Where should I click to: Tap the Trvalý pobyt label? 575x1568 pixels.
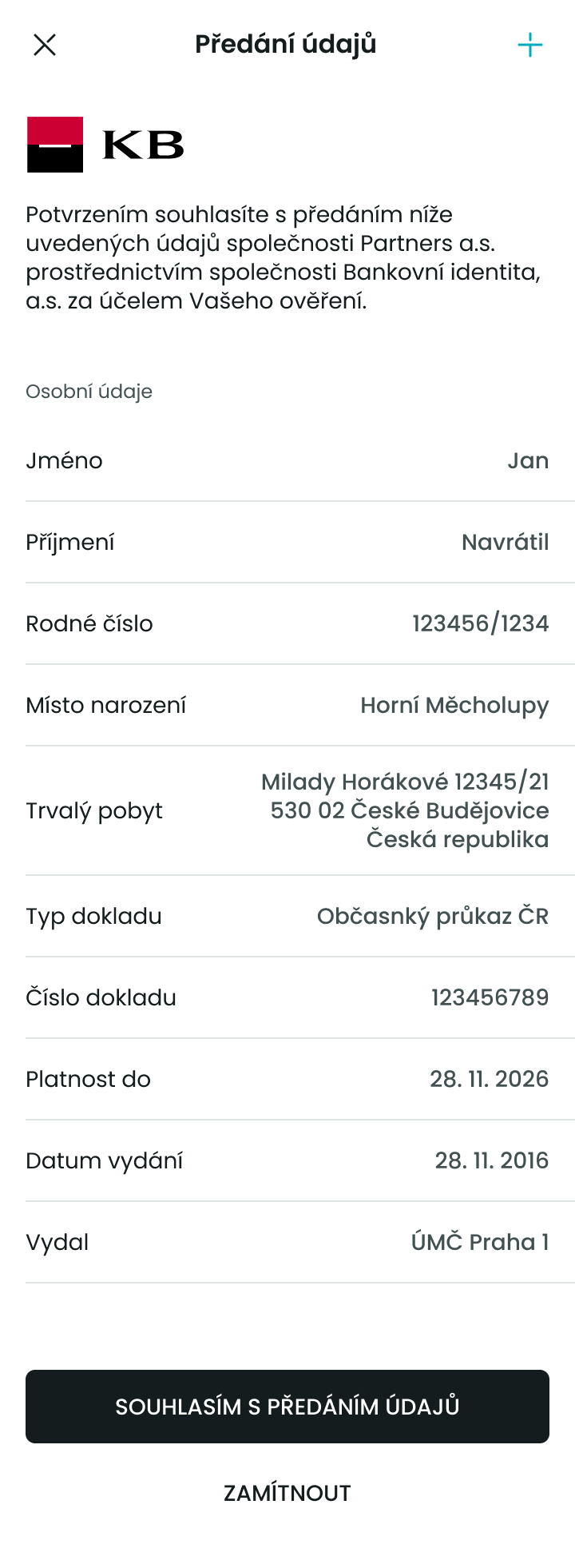94,811
